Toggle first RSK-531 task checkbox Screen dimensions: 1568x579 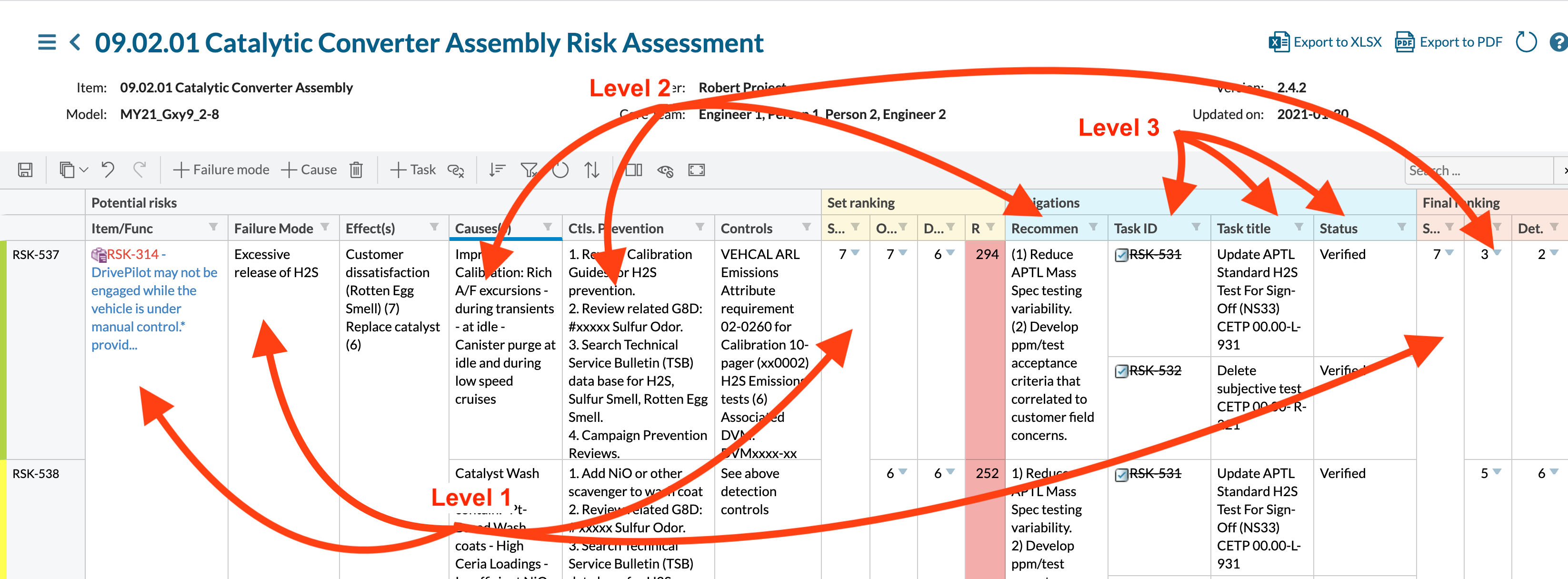pos(1121,254)
